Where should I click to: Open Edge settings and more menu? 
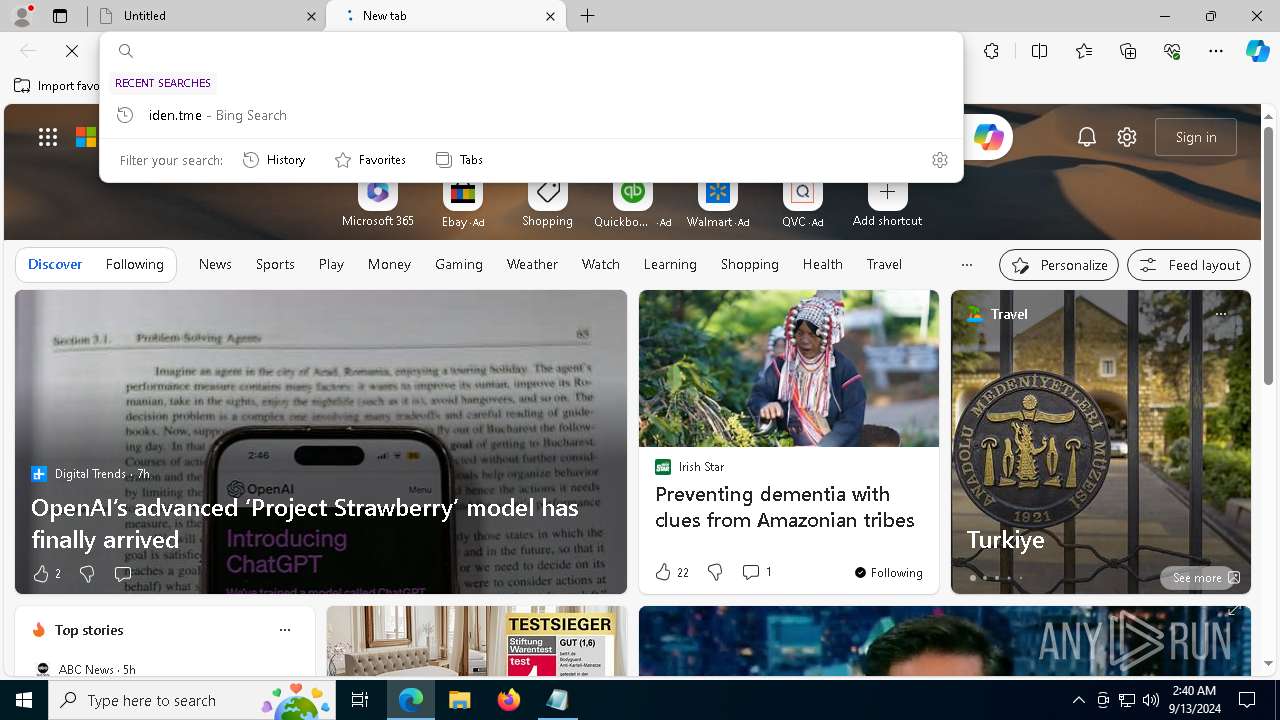tap(1216, 51)
